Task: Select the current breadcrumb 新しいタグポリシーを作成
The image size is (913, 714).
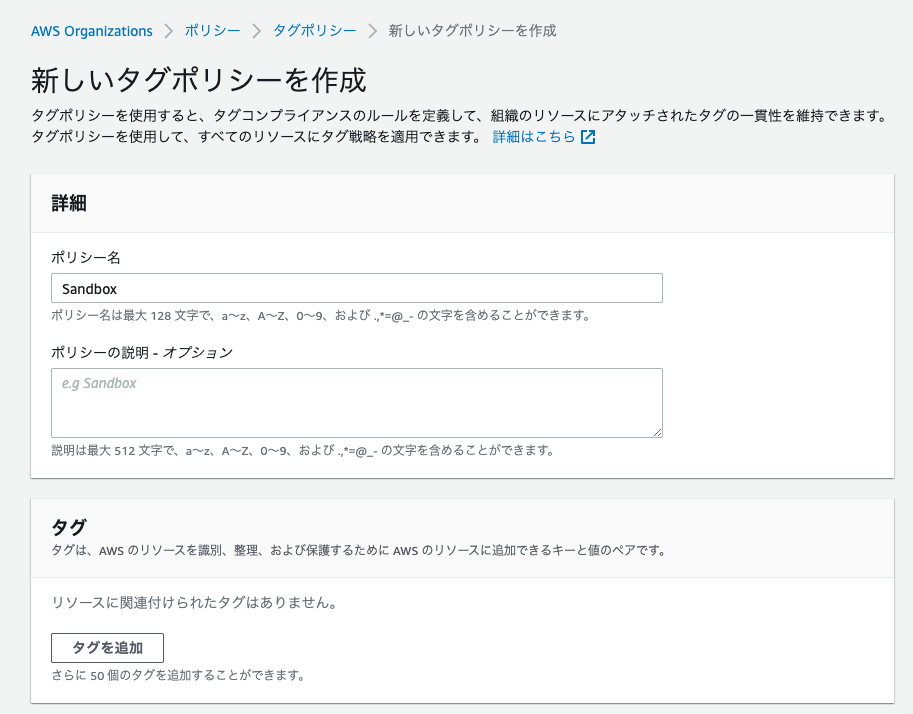Action: 472,31
